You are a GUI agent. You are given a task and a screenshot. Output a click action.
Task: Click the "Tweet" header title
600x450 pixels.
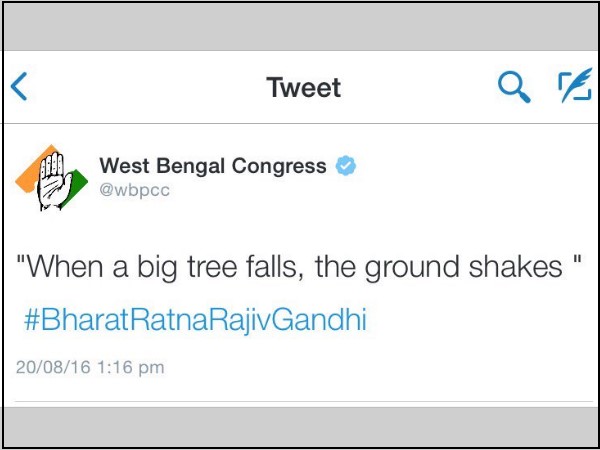click(303, 88)
